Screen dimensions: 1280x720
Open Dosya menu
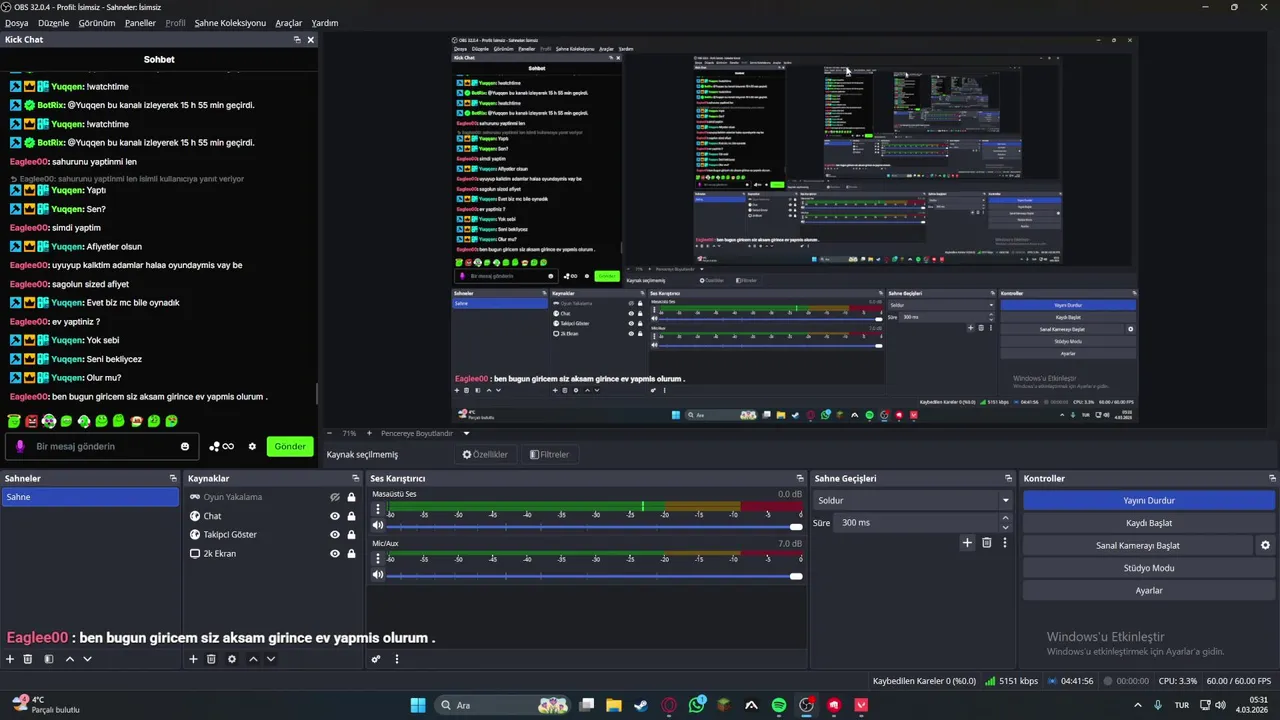tap(17, 23)
